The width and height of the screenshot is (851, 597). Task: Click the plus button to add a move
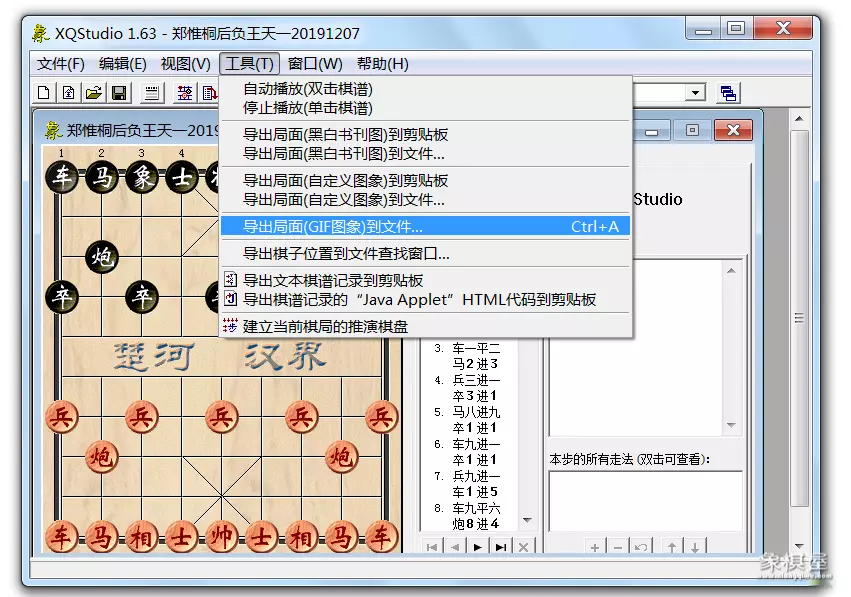(x=594, y=545)
